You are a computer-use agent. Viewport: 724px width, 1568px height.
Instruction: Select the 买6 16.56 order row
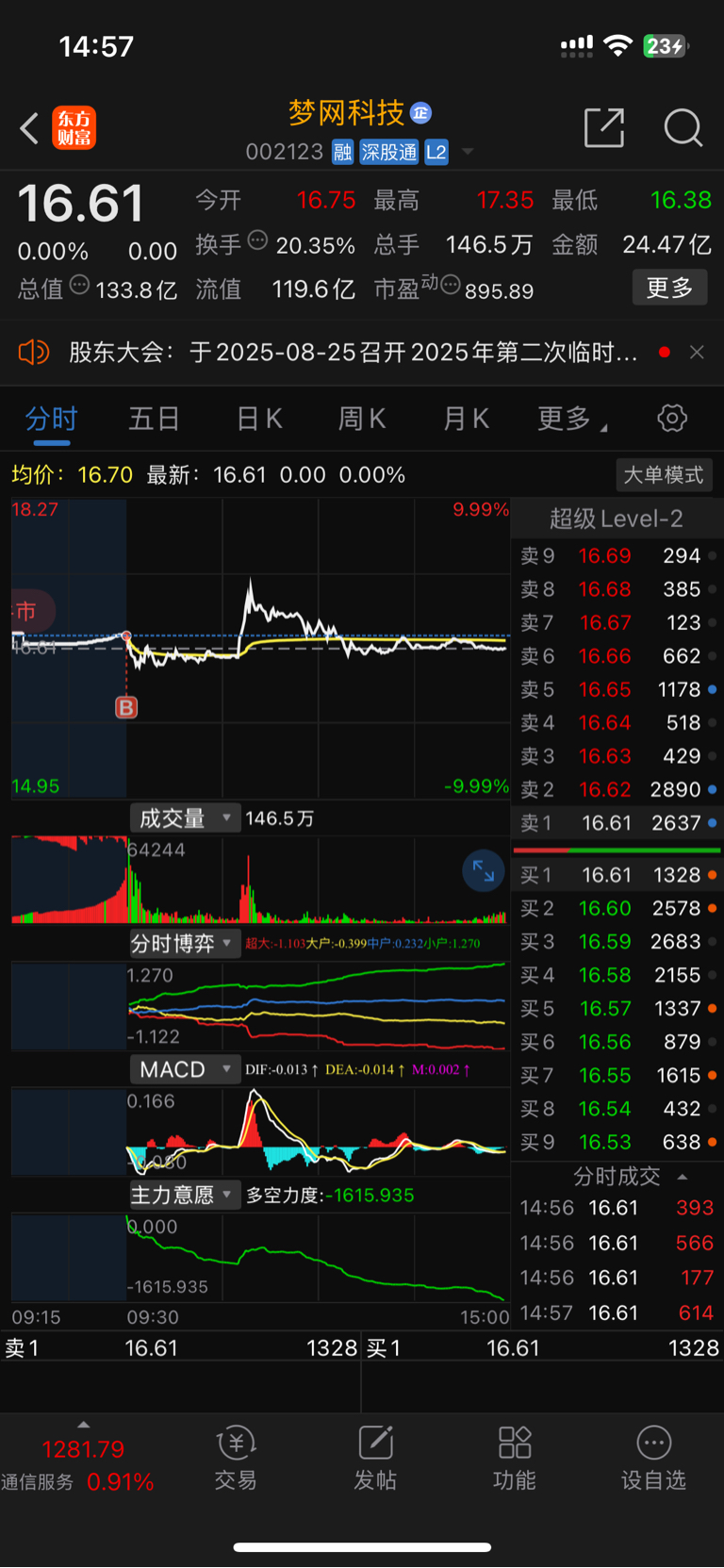click(617, 1042)
